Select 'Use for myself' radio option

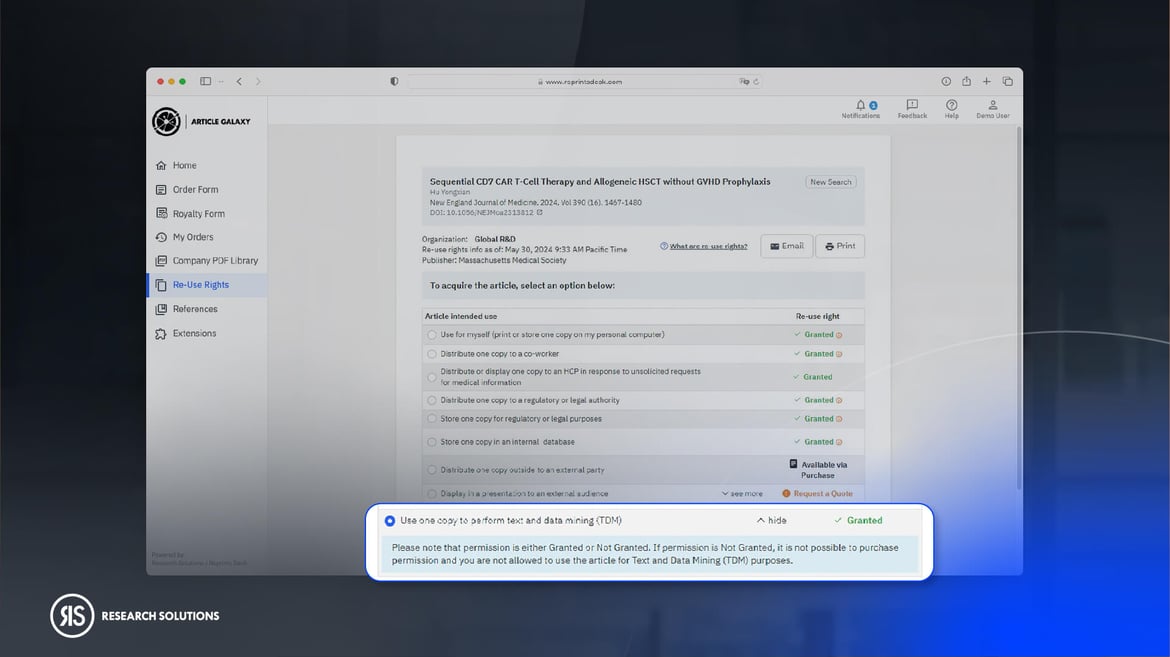[x=432, y=335]
